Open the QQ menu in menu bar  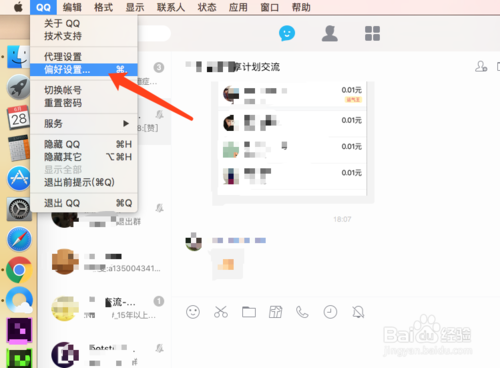click(43, 7)
